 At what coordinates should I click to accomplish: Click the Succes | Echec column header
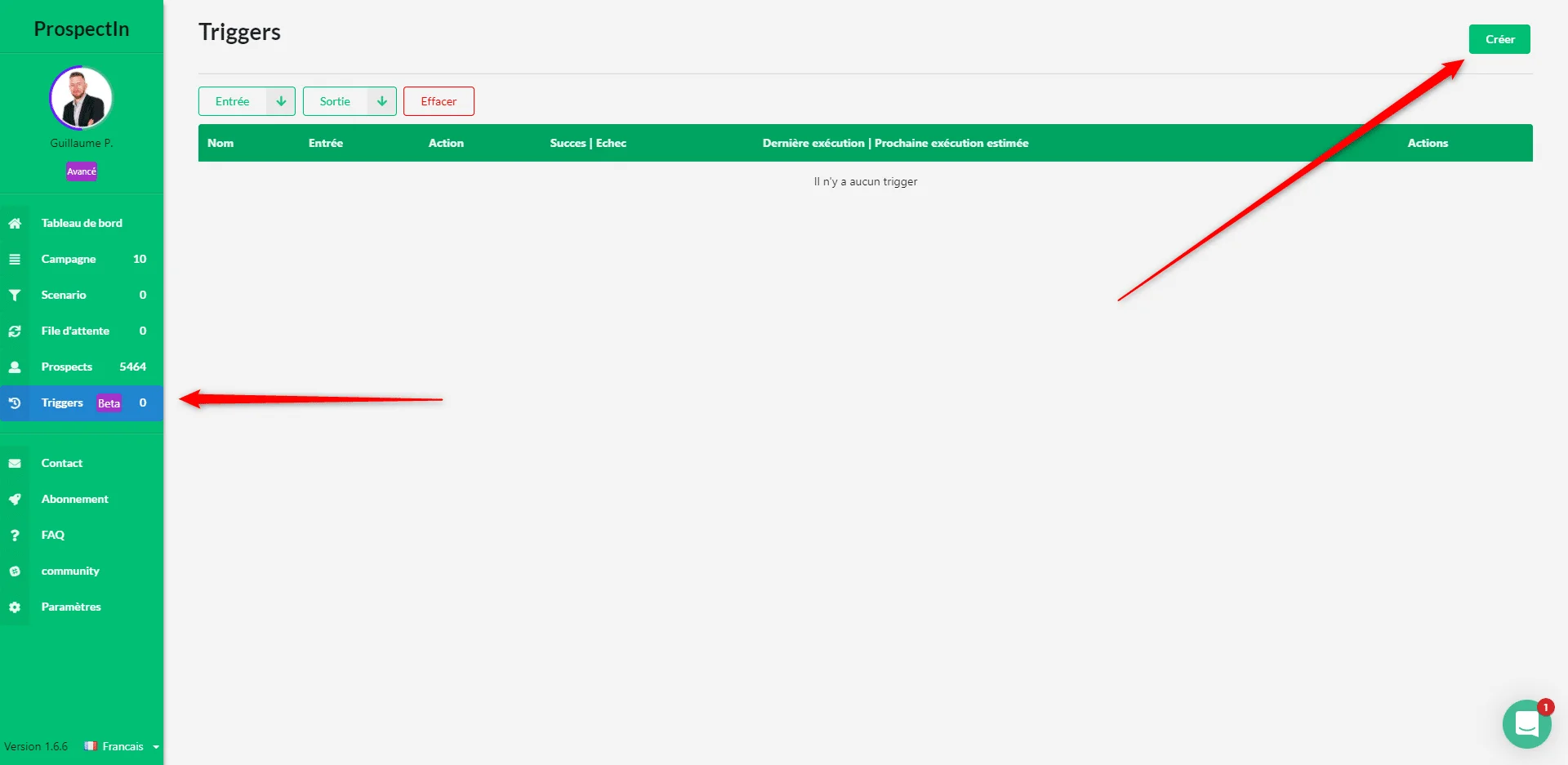click(x=588, y=143)
